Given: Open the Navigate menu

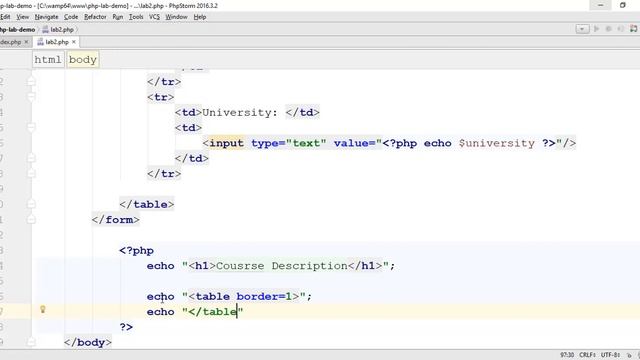Looking at the screenshot, I should pos(46,17).
